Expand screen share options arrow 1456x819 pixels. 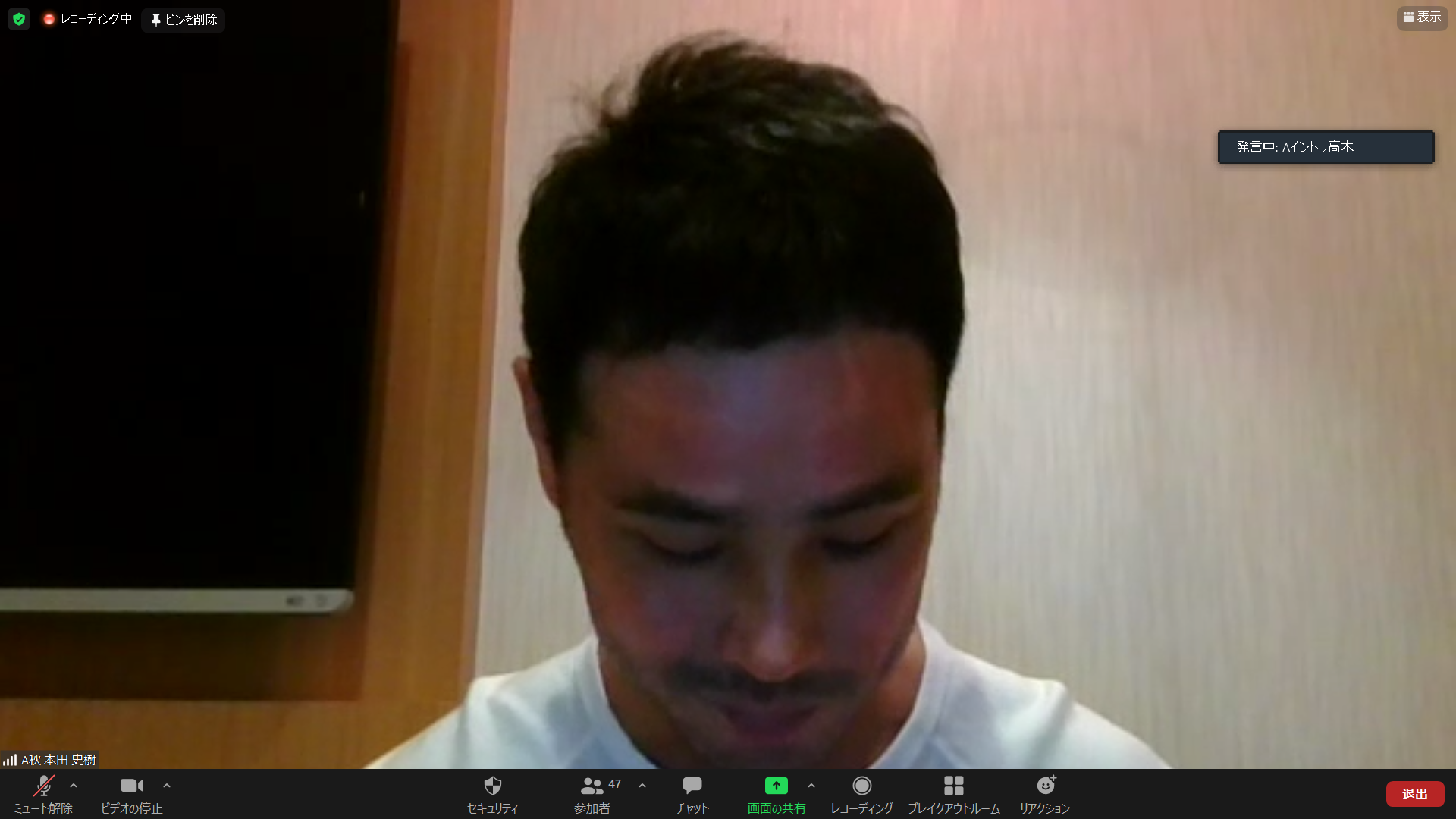811,786
